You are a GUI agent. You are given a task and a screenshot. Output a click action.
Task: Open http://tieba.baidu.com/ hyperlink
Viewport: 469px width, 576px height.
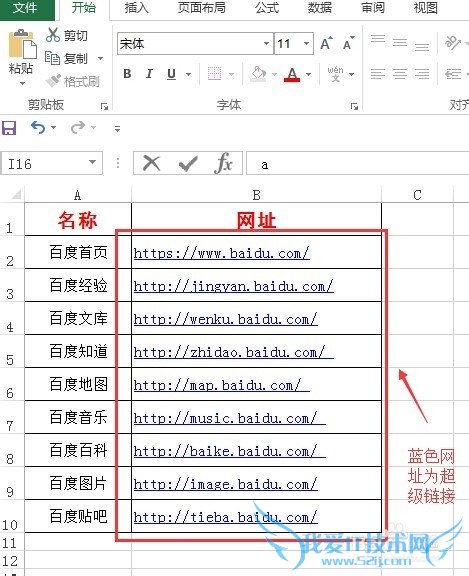point(226,517)
